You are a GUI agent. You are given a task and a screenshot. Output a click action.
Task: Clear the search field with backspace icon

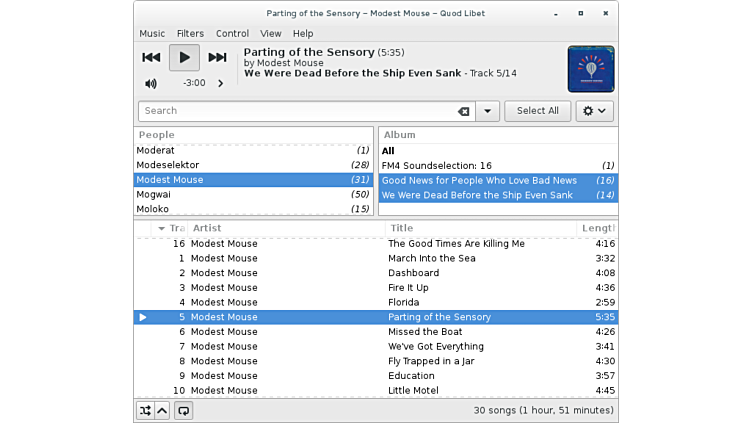(x=463, y=111)
